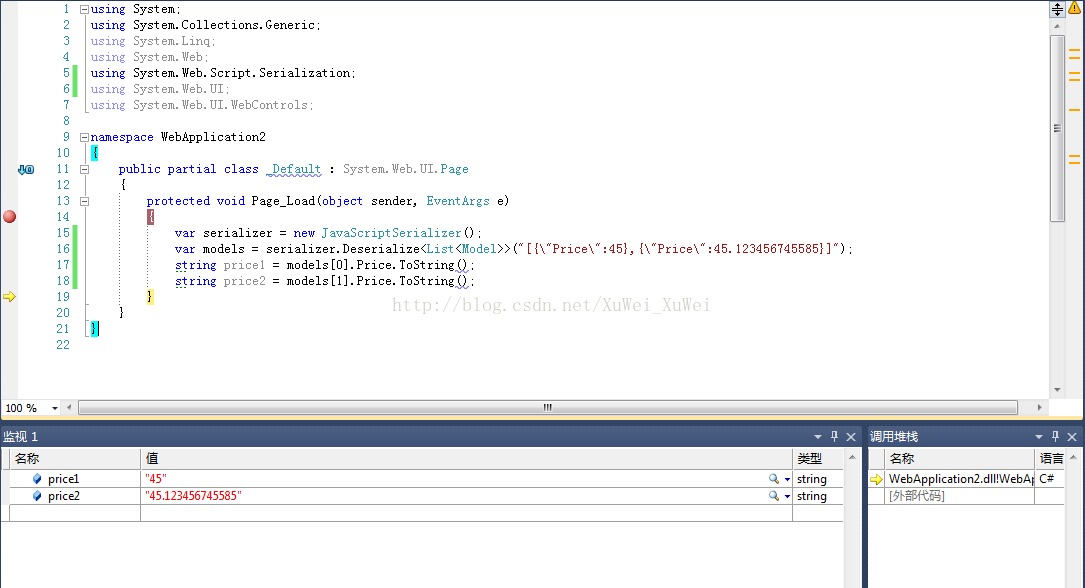Screen dimensions: 1085x588
Task: Close the call stack panel
Action: click(1072, 437)
